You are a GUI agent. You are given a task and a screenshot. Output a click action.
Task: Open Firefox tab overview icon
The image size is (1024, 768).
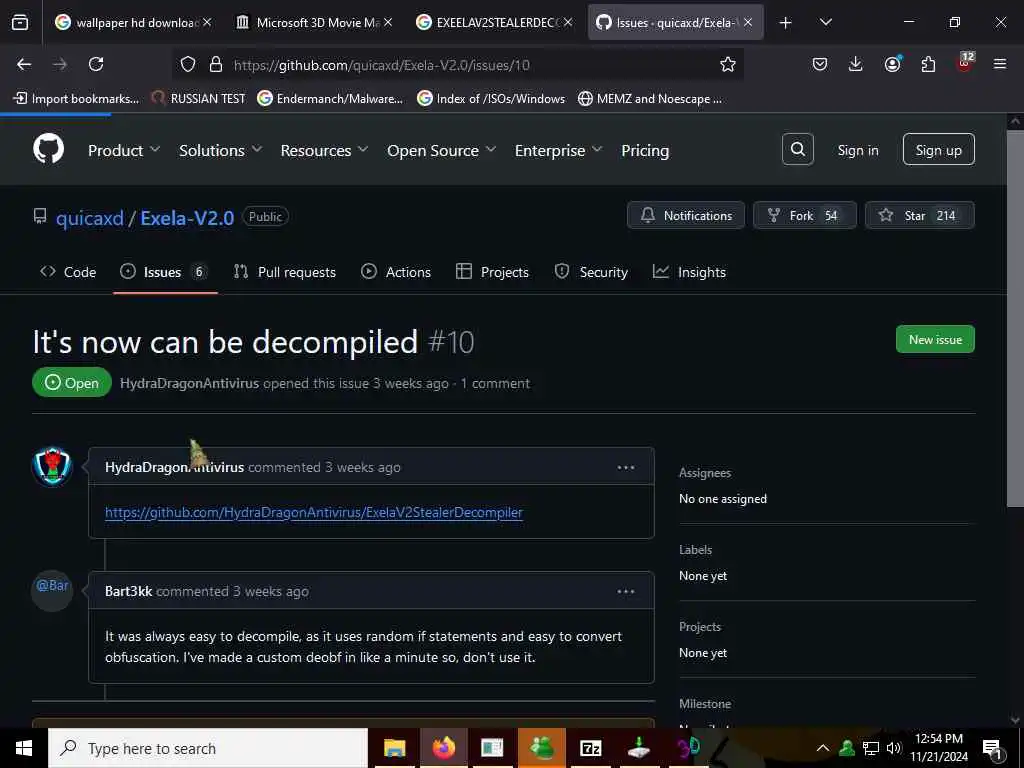(x=20, y=22)
